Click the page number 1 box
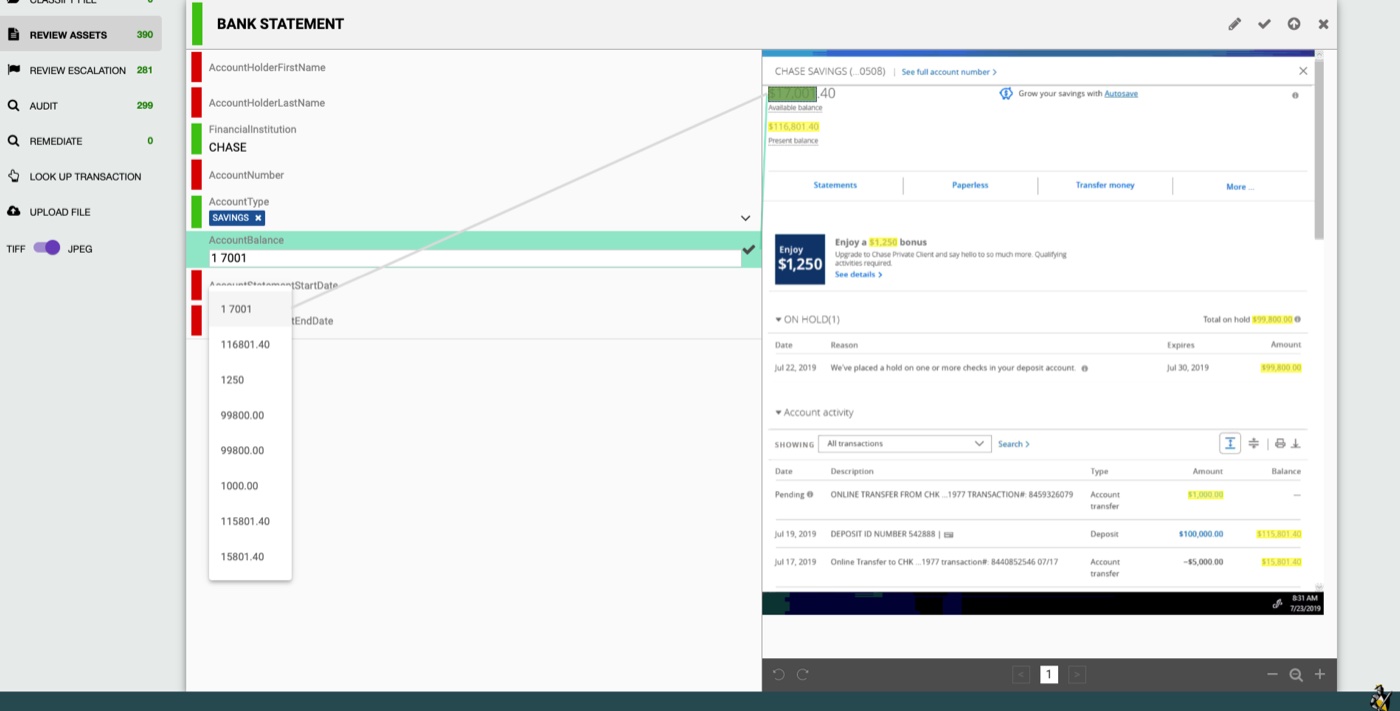The height and width of the screenshot is (711, 1400). coord(1049,675)
